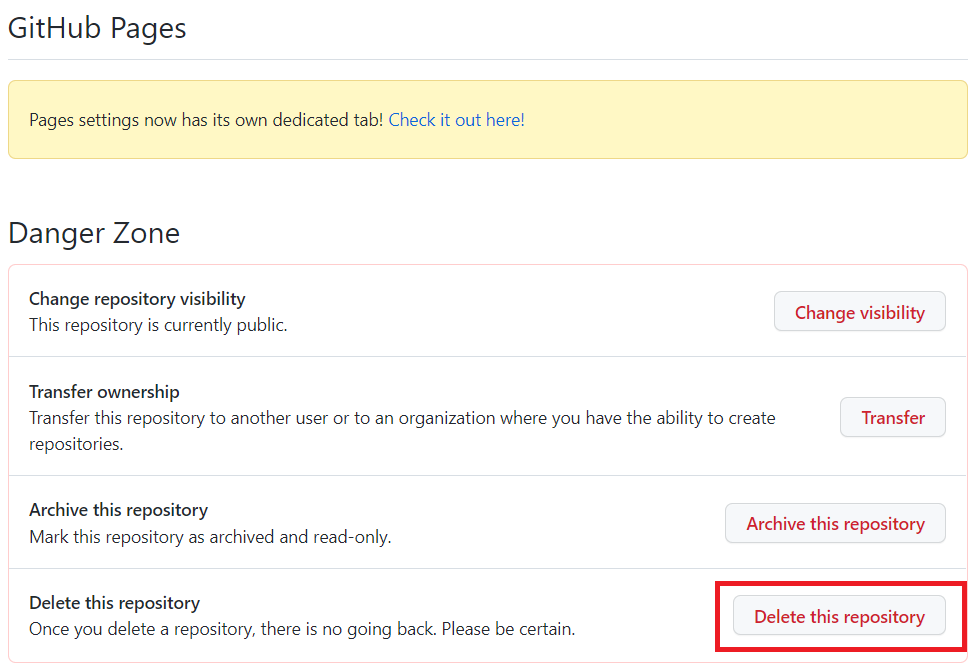Select the "Transfer ownership" bold title
The width and height of the screenshot is (974, 666).
tap(104, 391)
